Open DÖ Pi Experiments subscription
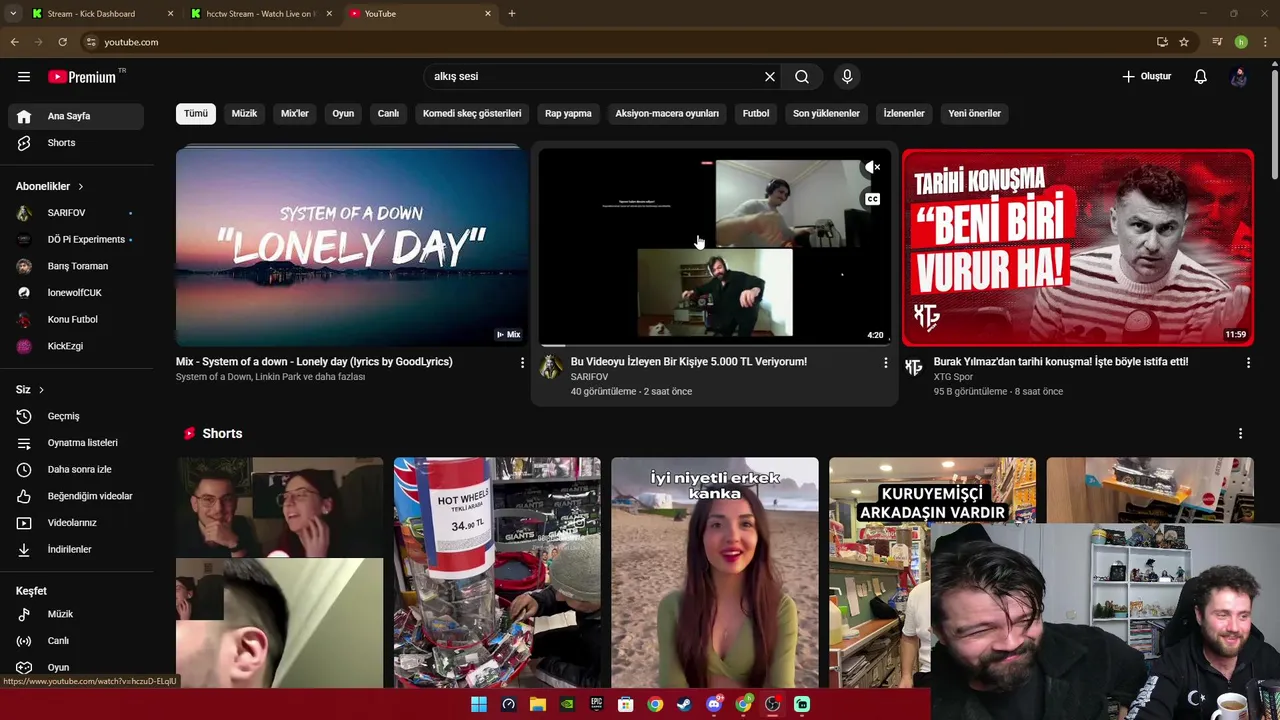Image resolution: width=1280 pixels, height=720 pixels. tap(76, 240)
